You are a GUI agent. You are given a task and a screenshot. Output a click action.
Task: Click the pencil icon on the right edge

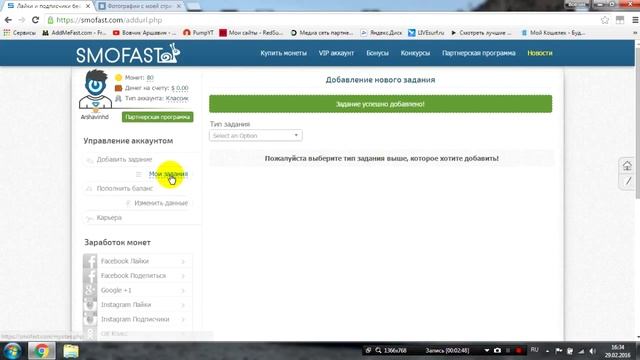[628, 181]
